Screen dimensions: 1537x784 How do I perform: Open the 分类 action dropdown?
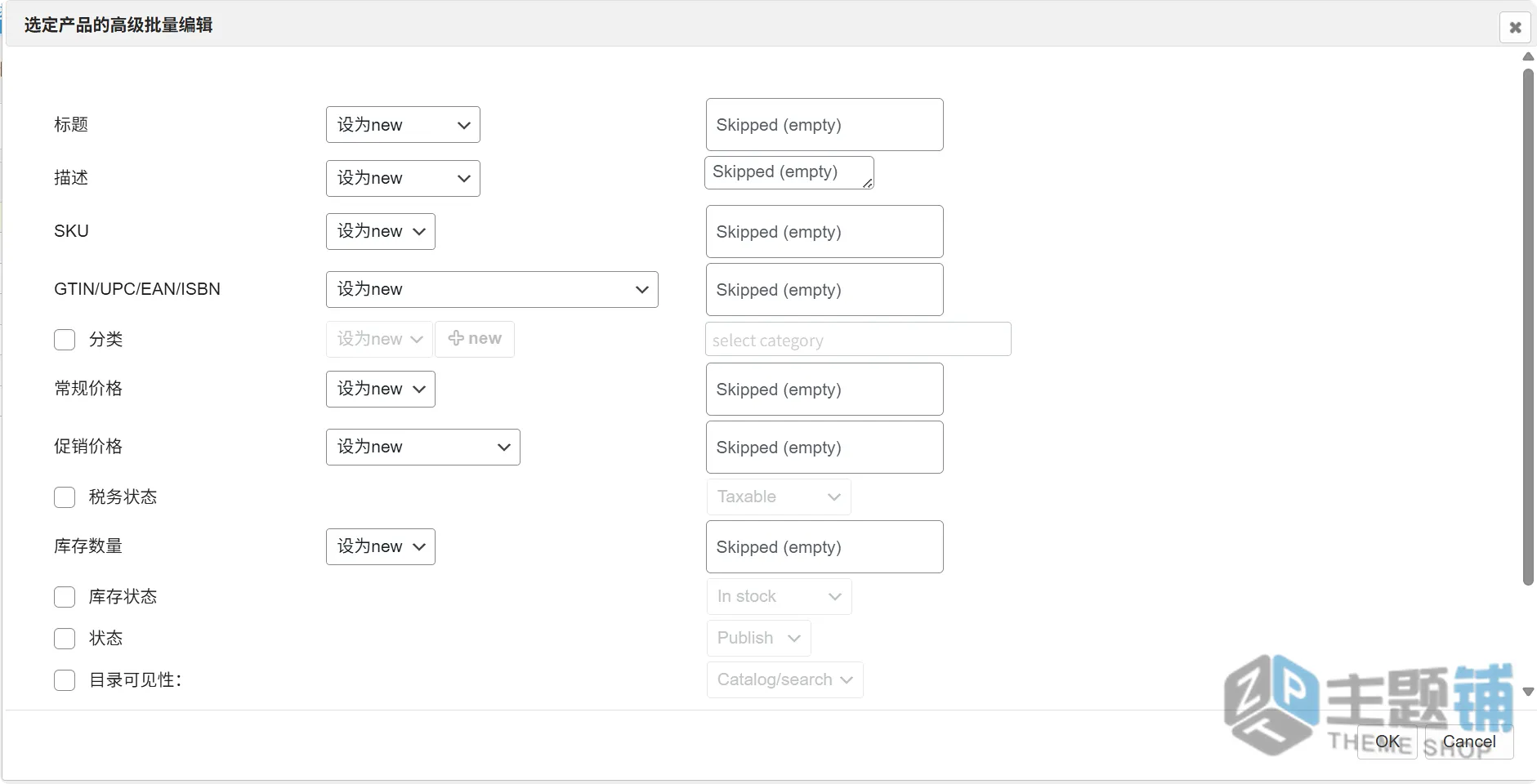point(379,339)
